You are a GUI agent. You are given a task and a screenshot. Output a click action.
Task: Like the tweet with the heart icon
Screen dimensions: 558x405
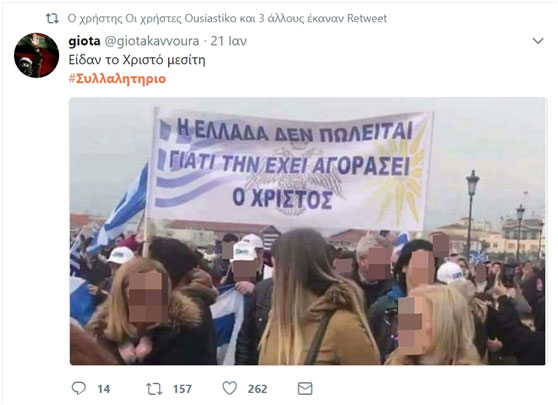click(x=230, y=388)
